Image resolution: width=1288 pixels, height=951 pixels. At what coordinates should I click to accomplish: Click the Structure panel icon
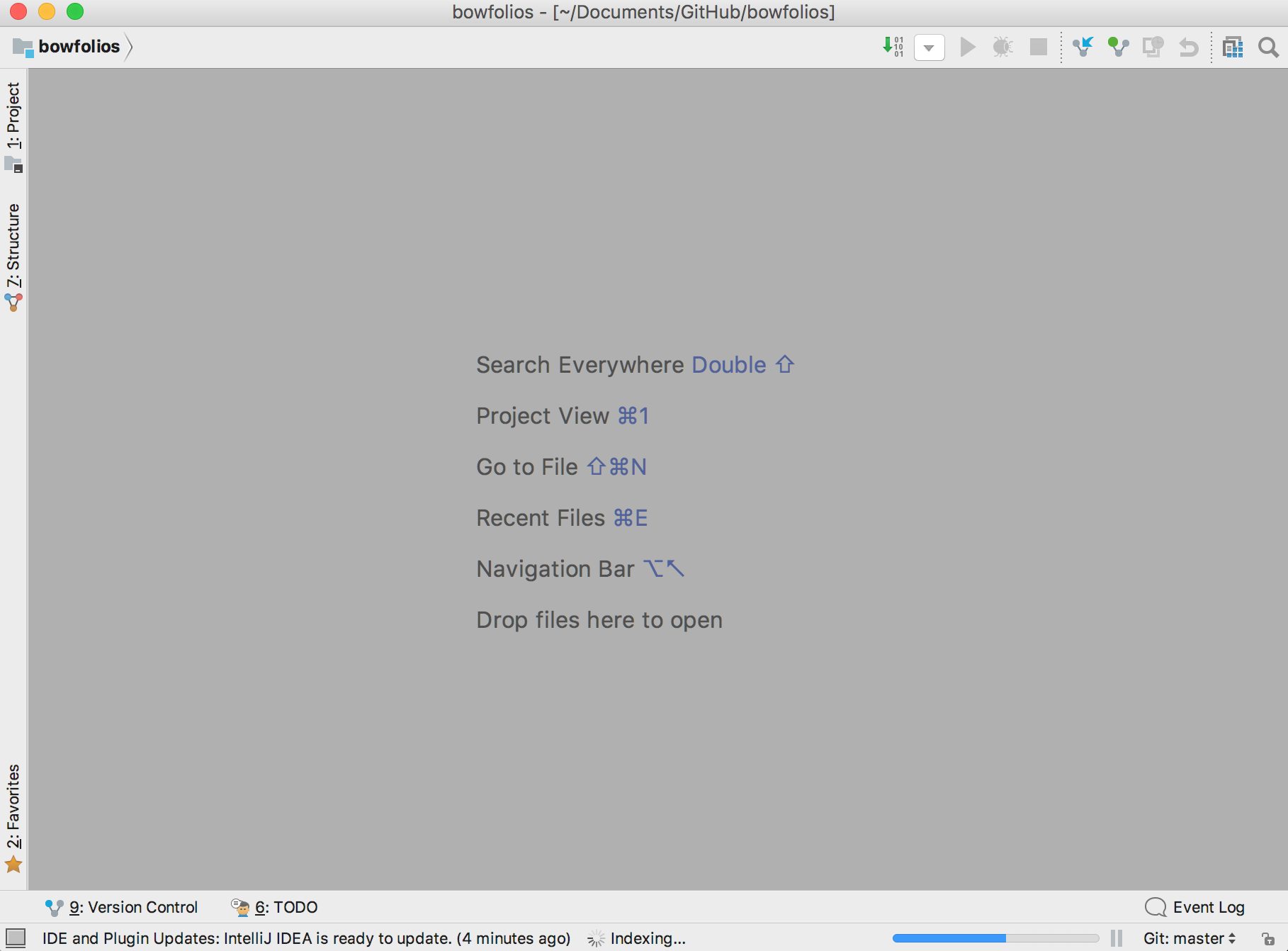(13, 303)
